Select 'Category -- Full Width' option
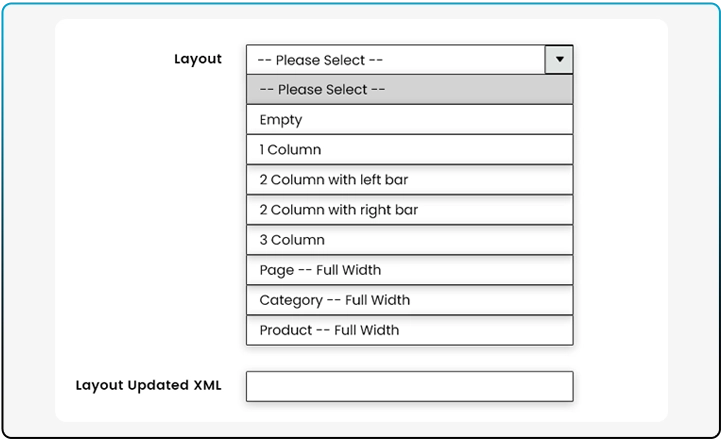This screenshot has height=440, width=722. [x=409, y=300]
